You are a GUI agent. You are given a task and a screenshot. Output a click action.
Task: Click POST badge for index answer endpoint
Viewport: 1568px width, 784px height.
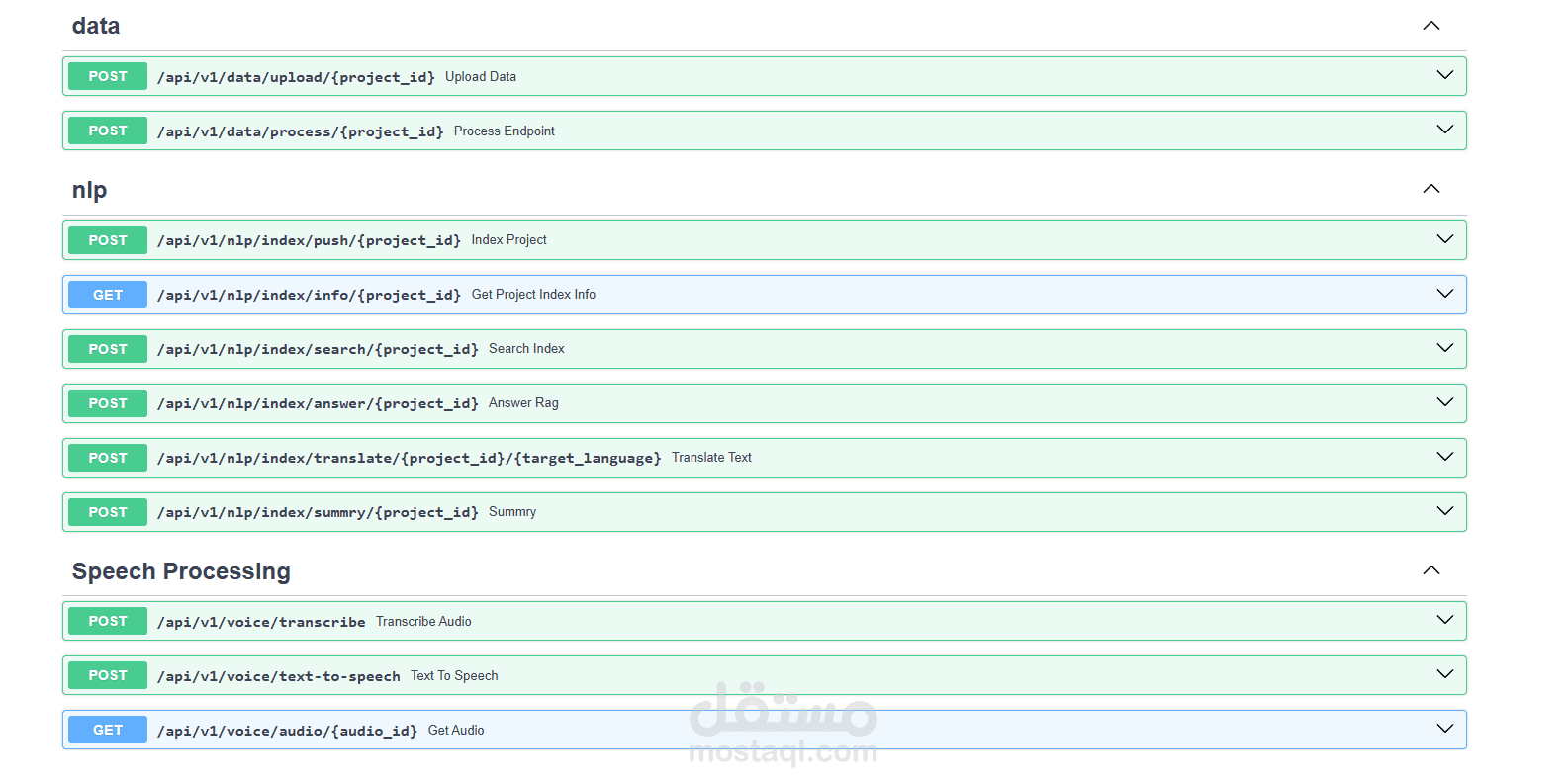click(x=108, y=403)
